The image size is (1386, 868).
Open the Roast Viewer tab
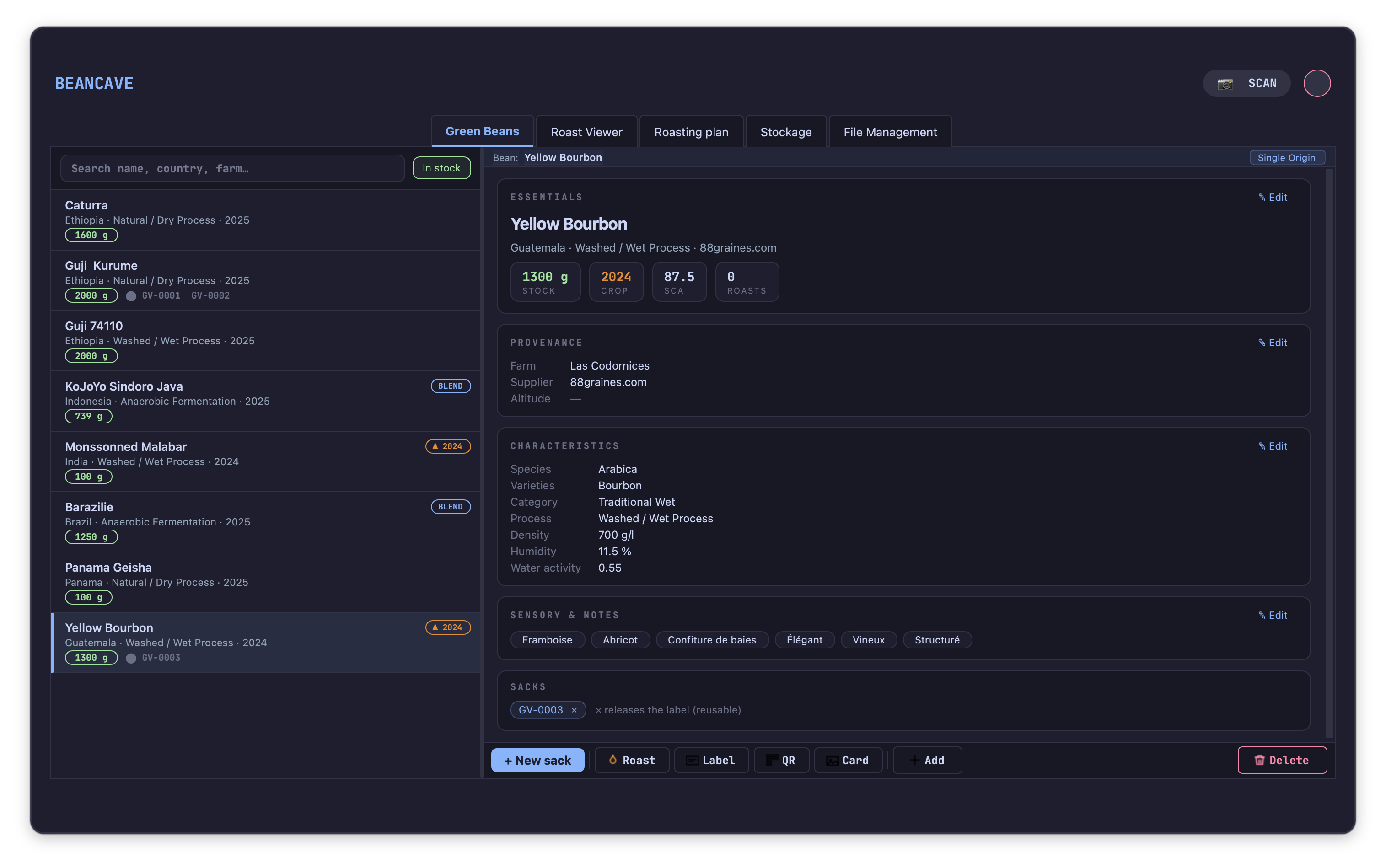(x=586, y=131)
